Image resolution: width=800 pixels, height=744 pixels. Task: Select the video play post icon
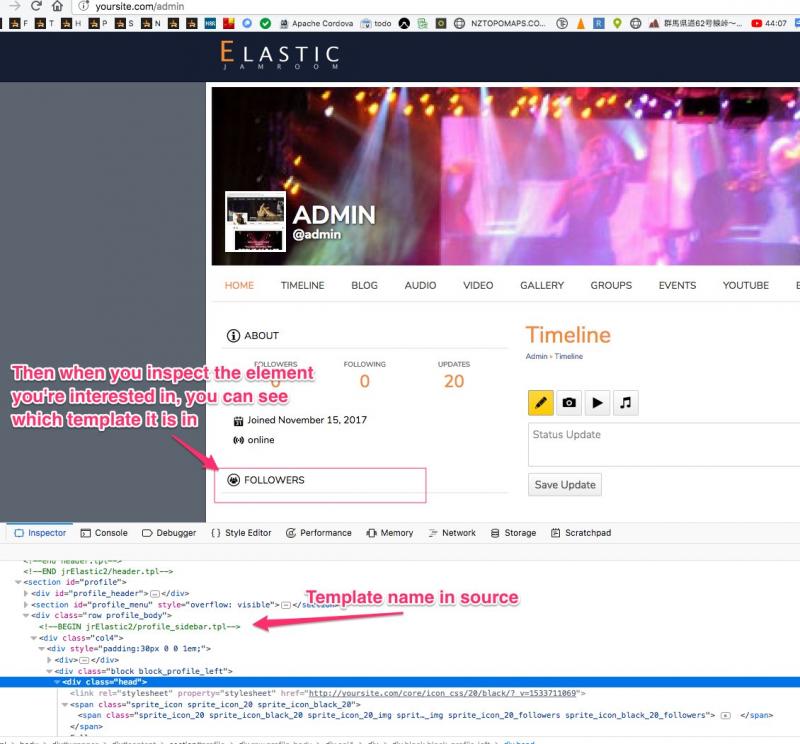pyautogui.click(x=597, y=403)
